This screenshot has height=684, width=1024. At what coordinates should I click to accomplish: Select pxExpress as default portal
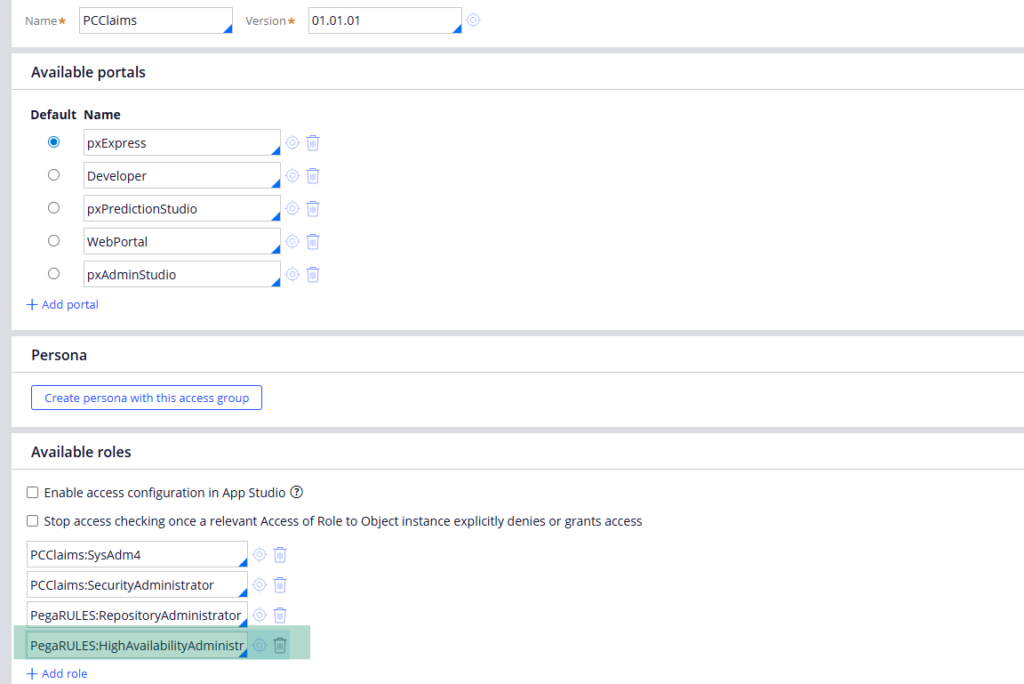coord(54,142)
